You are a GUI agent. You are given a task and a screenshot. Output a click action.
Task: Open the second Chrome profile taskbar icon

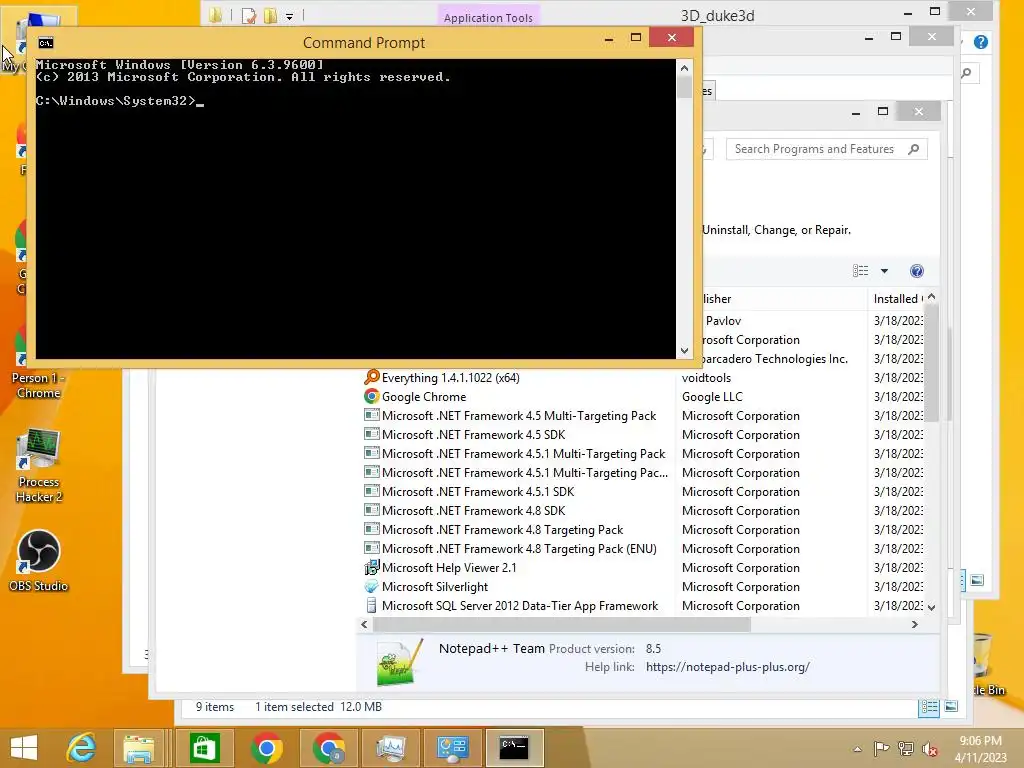click(329, 748)
